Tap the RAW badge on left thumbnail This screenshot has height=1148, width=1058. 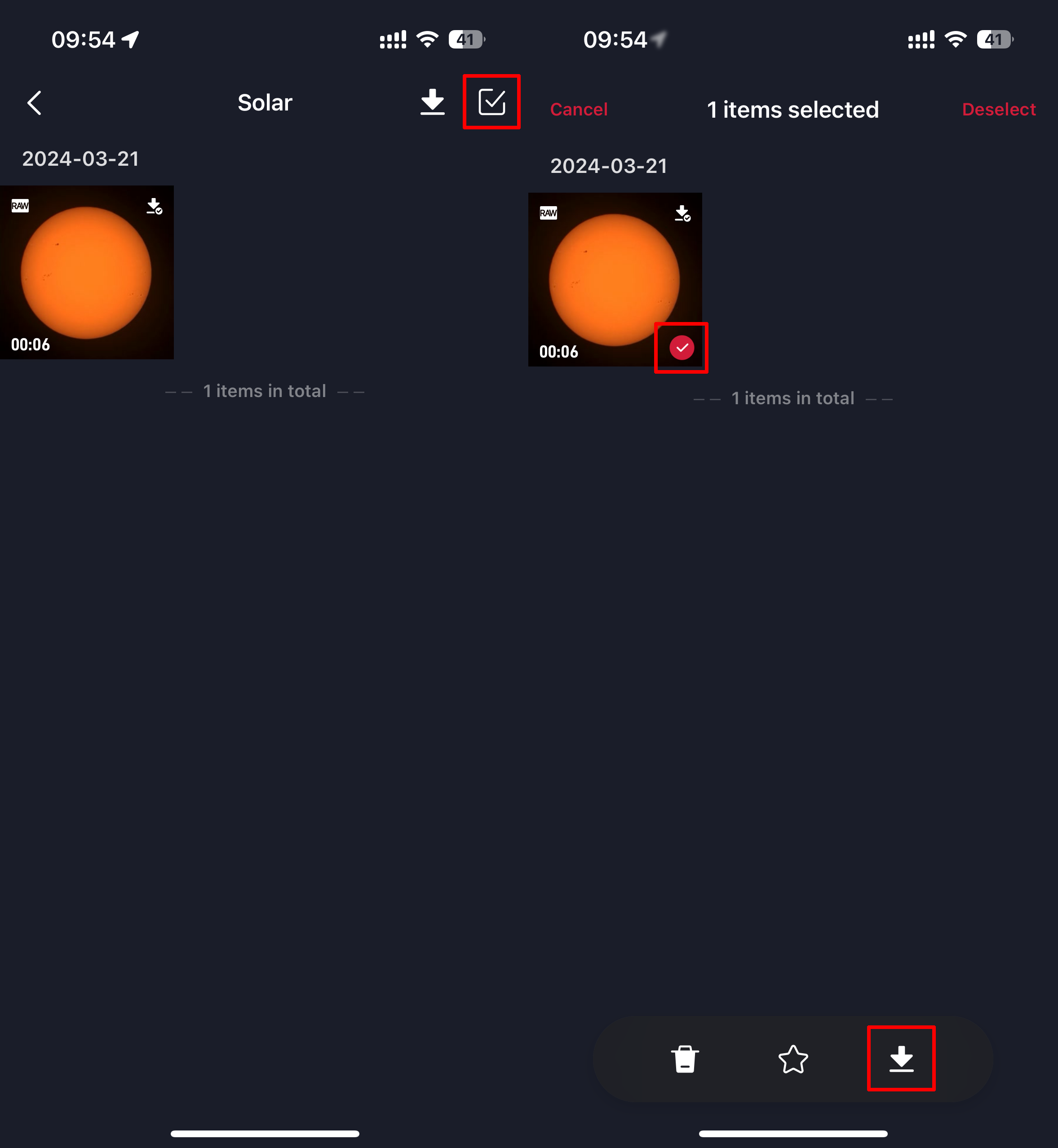coord(20,206)
